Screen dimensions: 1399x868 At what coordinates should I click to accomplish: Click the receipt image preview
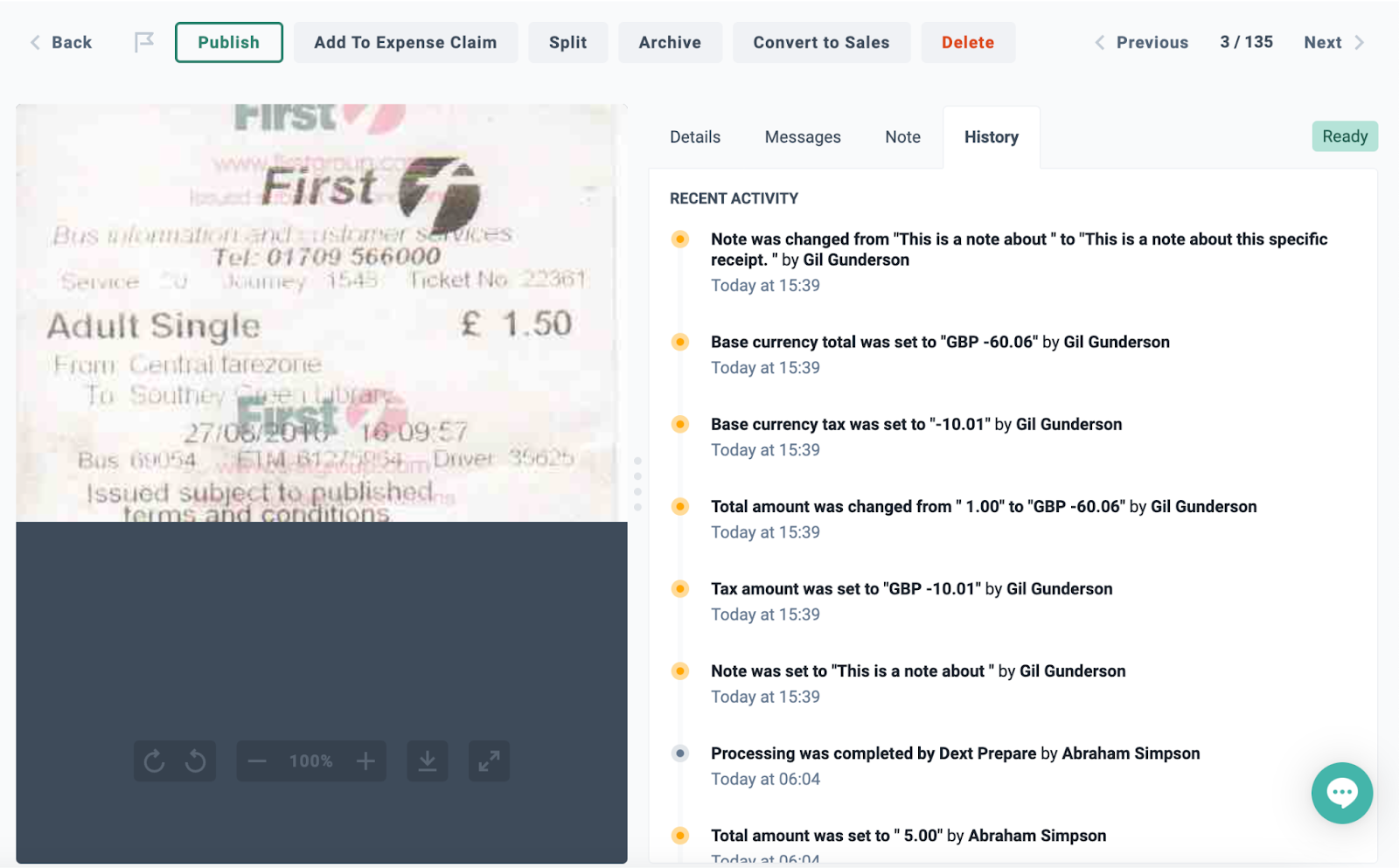pyautogui.click(x=322, y=313)
